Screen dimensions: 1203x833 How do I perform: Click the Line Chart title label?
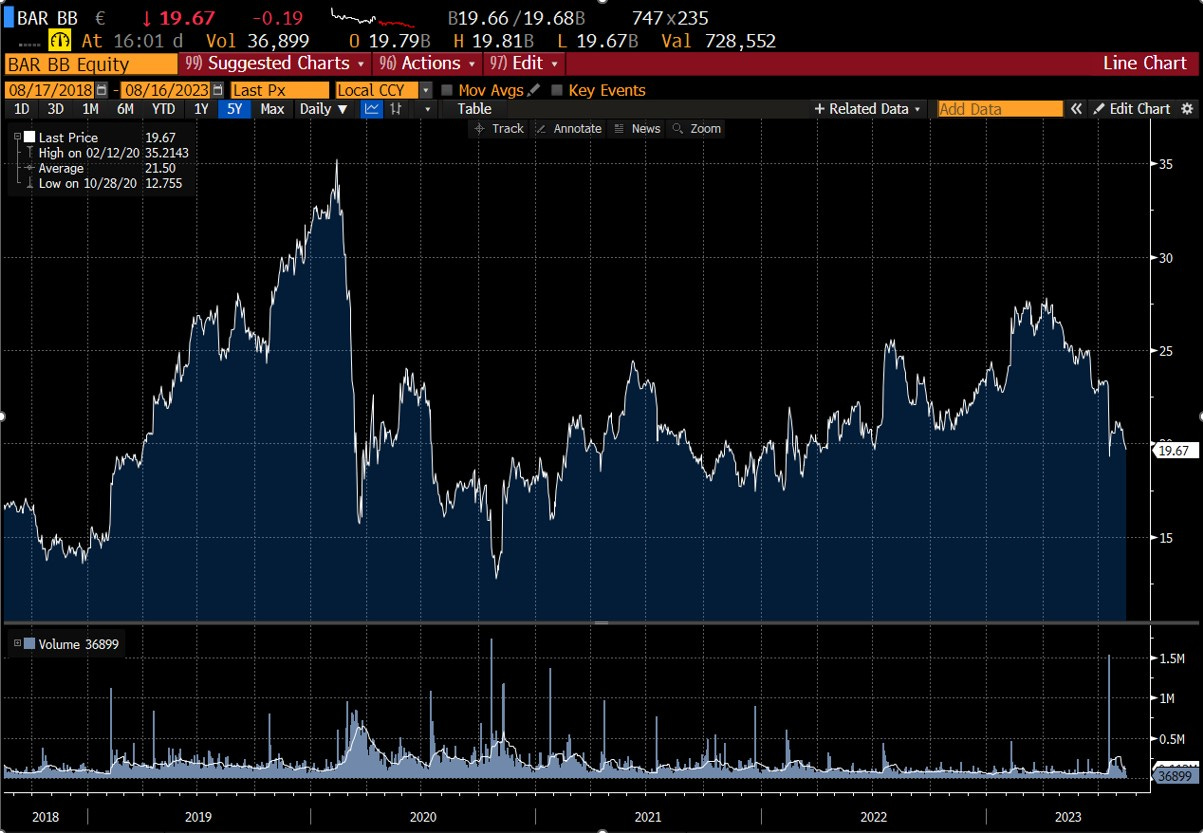point(1144,63)
